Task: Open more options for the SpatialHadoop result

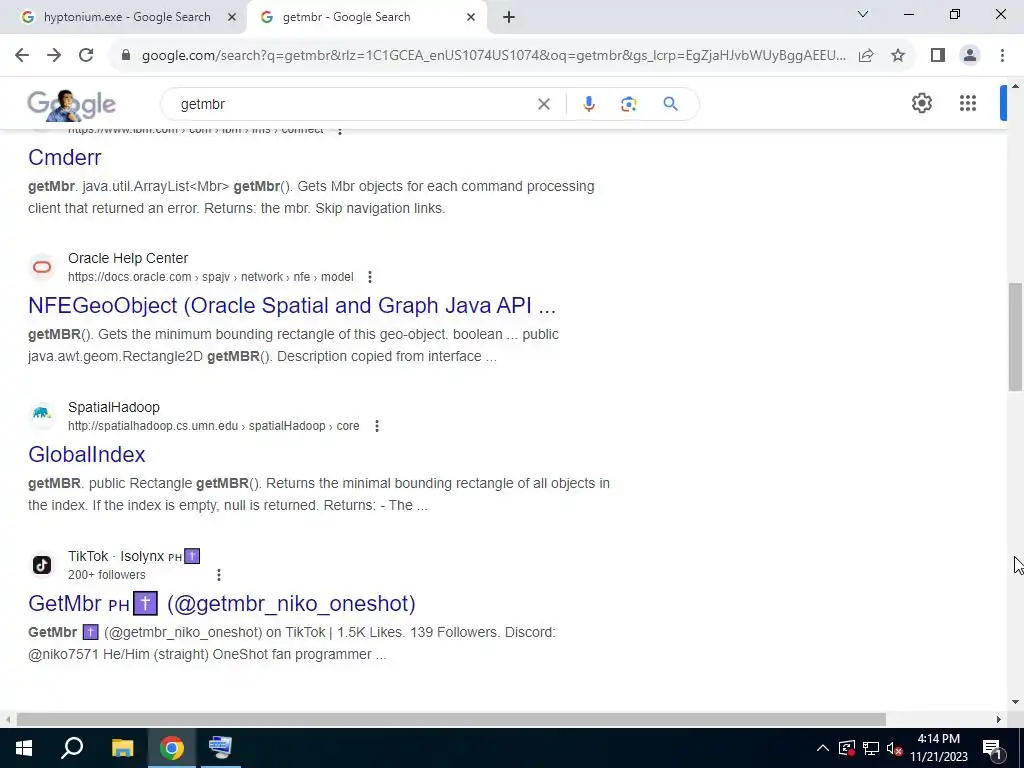Action: 376,426
